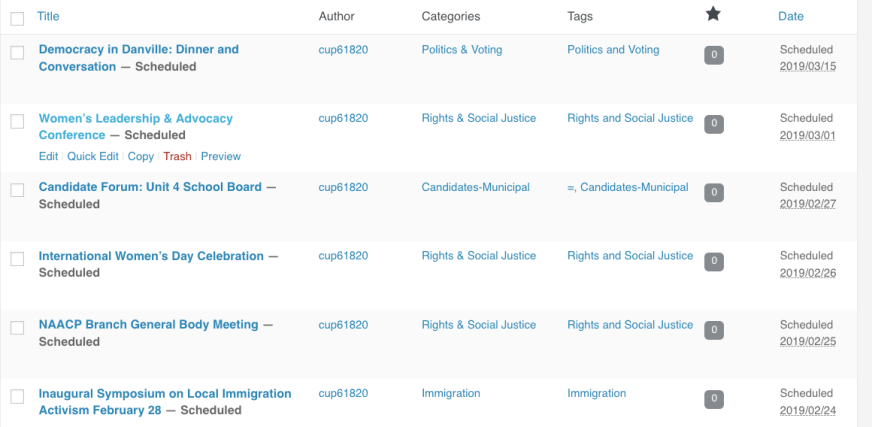Open the Democracy in Danville post title
Image resolution: width=872 pixels, height=427 pixels.
tap(138, 49)
